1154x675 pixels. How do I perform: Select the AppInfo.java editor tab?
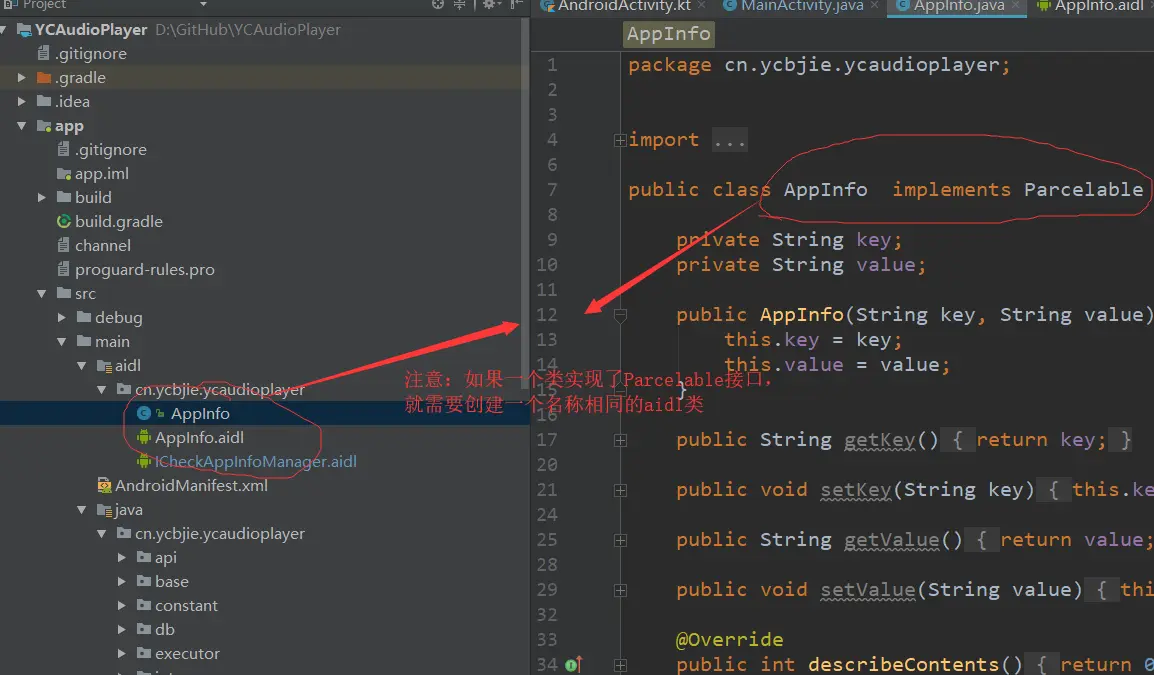click(959, 6)
